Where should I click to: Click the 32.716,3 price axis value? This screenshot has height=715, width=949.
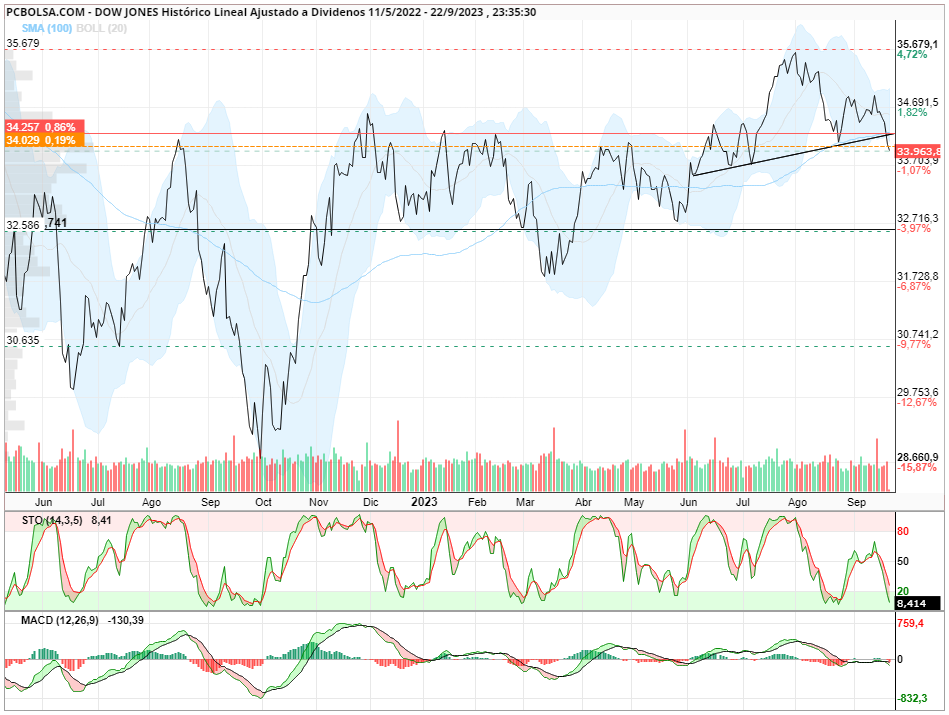pyautogui.click(x=918, y=218)
